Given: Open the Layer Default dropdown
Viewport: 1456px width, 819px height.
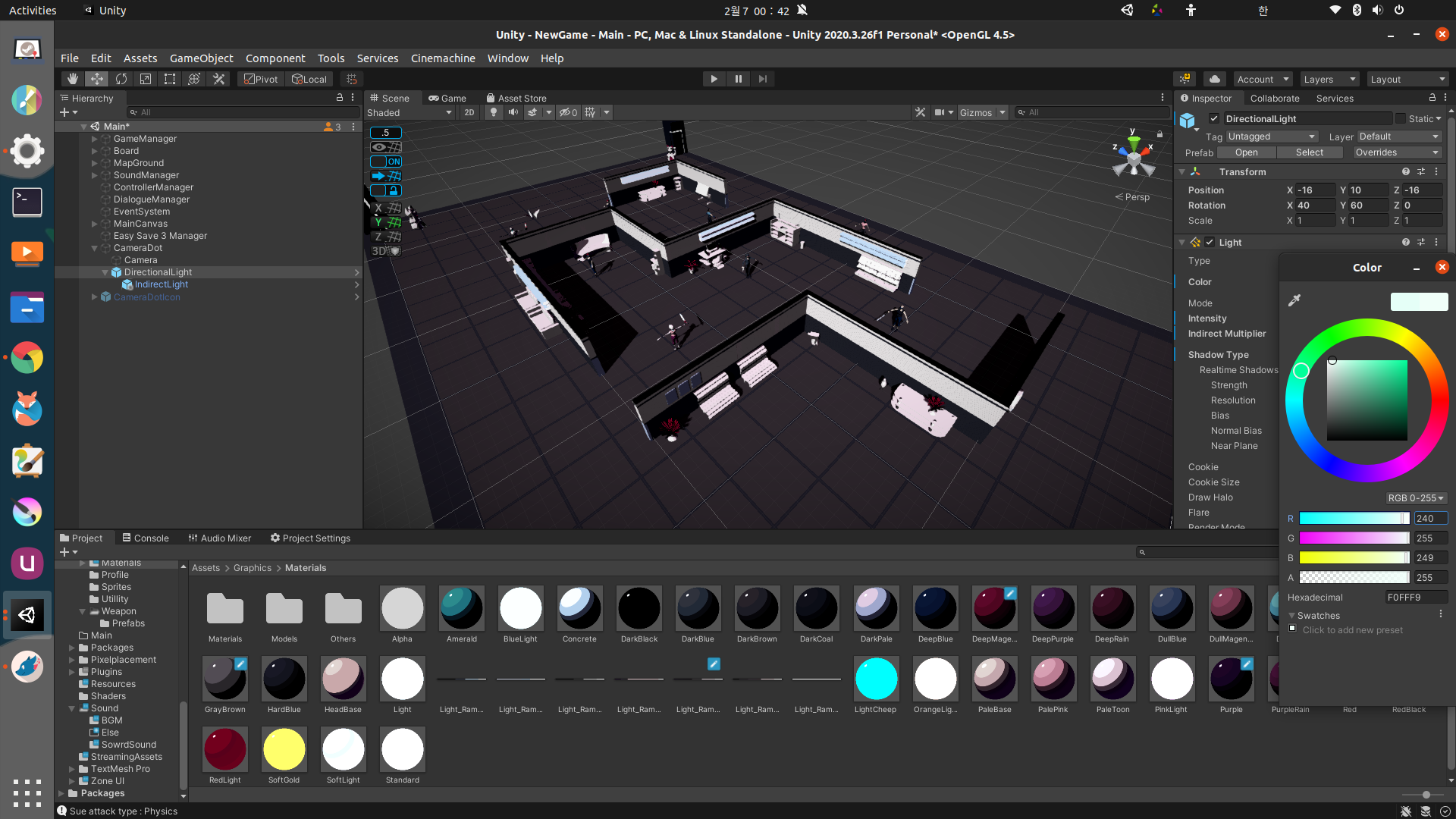Looking at the screenshot, I should pos(1398,136).
